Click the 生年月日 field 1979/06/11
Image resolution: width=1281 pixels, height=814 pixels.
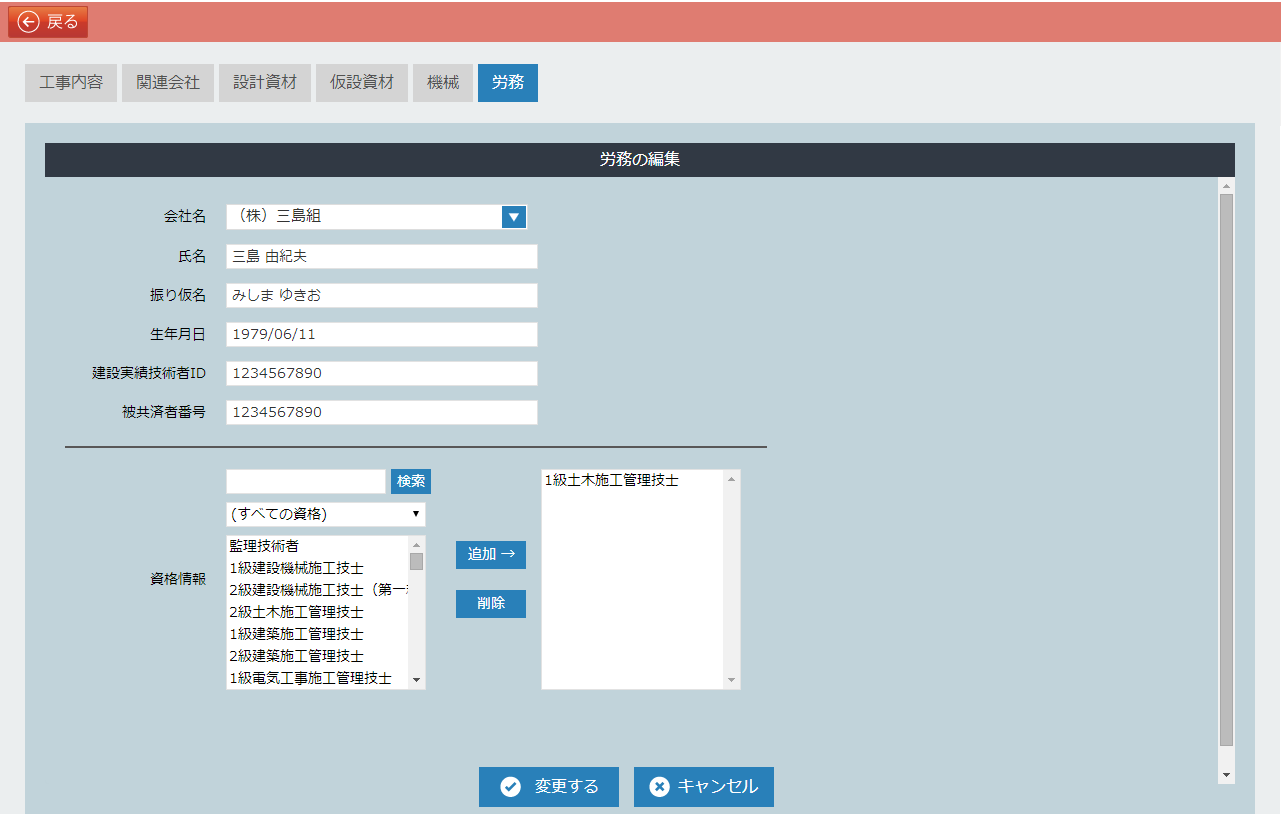pos(382,335)
